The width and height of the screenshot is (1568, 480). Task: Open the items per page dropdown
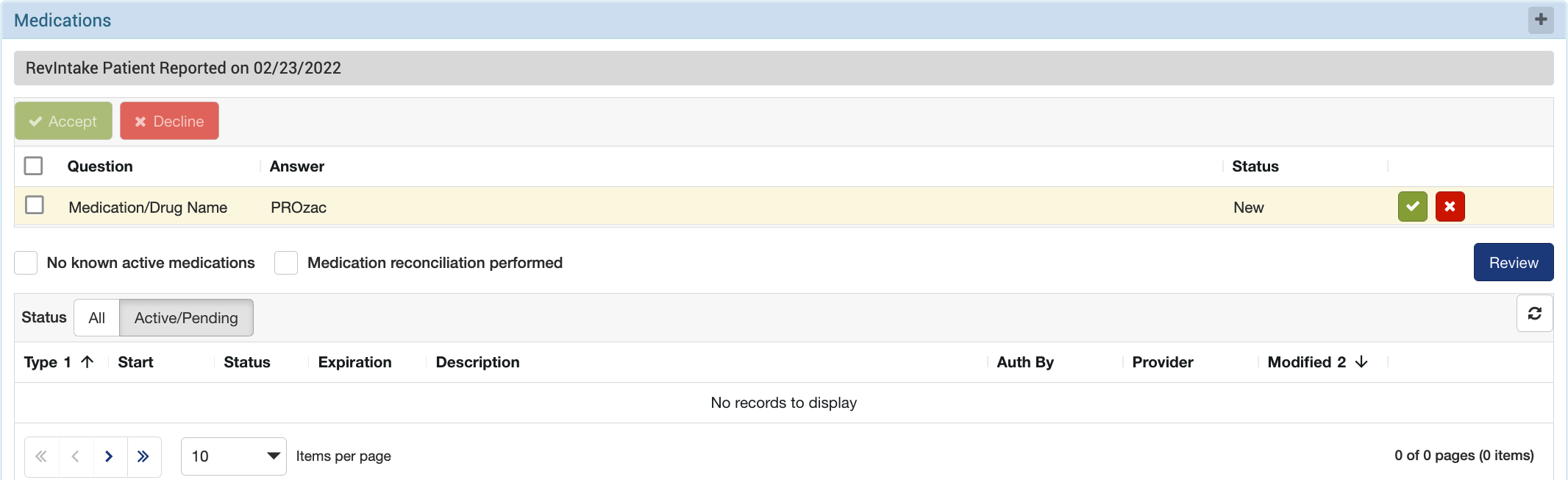tap(233, 456)
